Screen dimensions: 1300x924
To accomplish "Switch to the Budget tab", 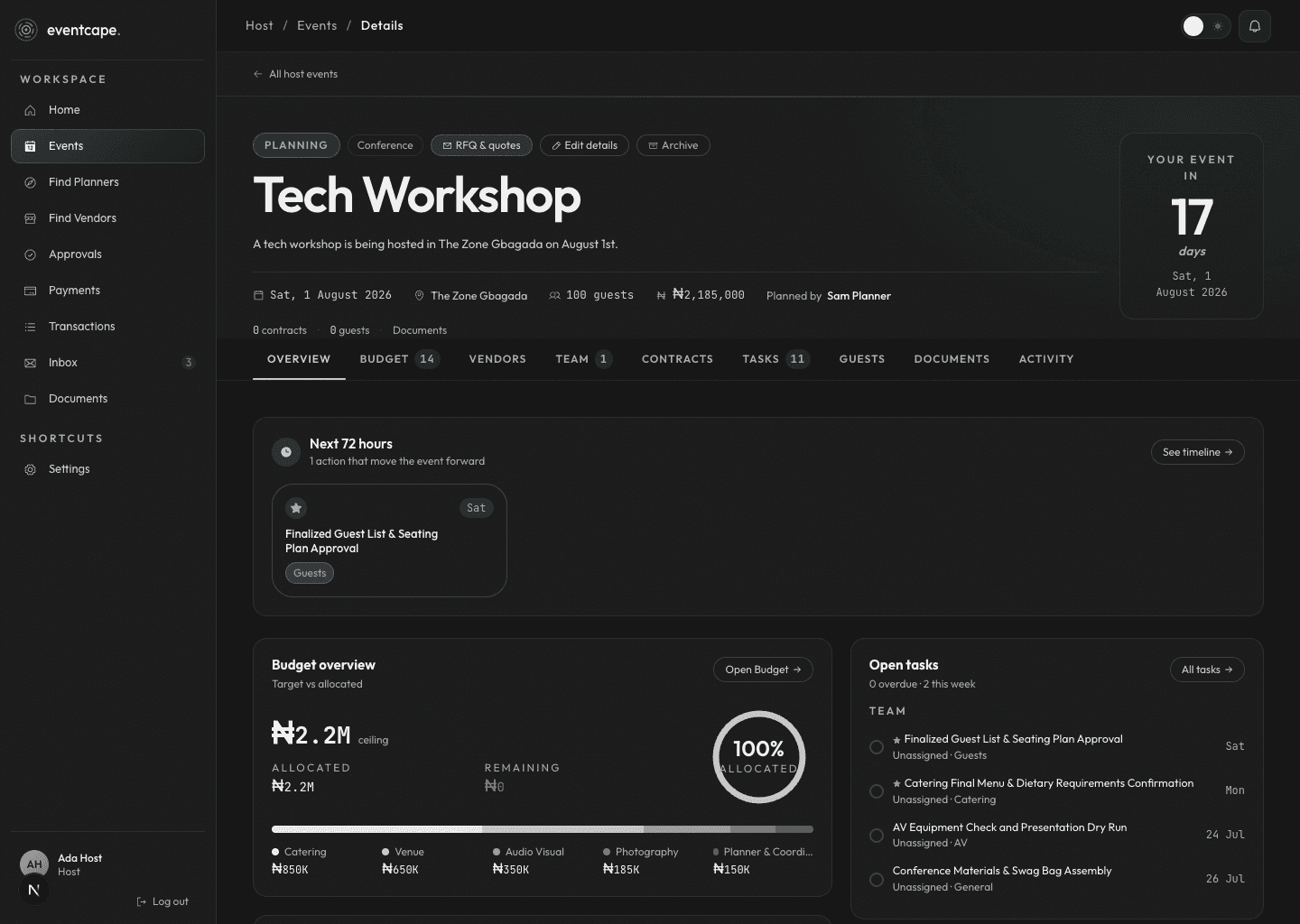I will click(x=400, y=359).
